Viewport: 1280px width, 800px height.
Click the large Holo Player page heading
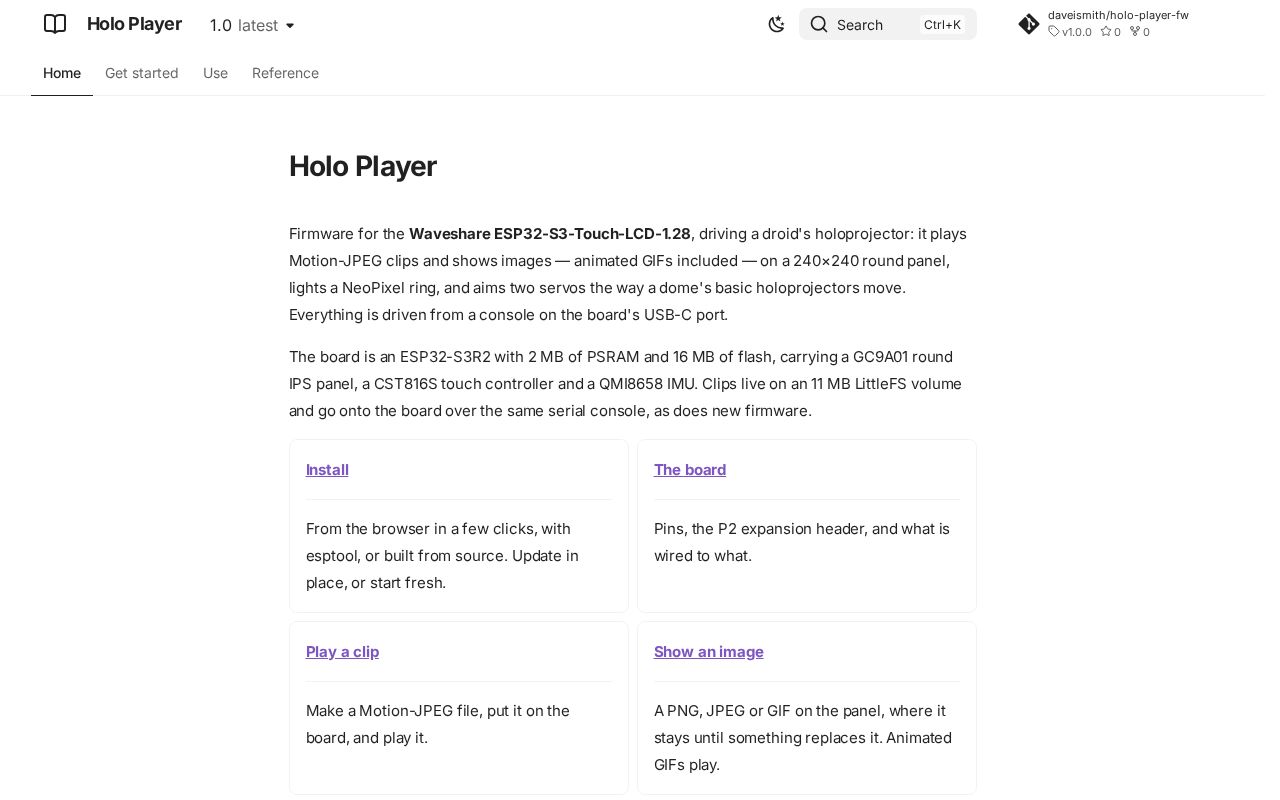[x=363, y=166]
